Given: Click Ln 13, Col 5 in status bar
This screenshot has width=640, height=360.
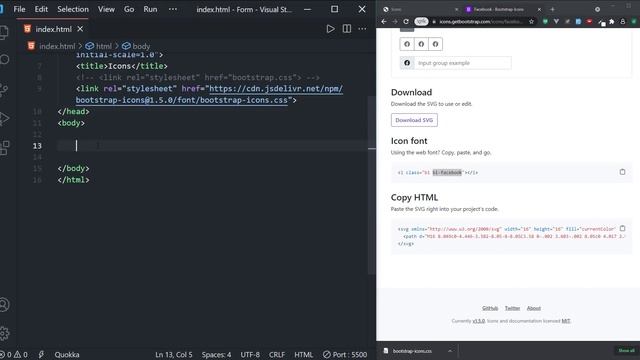Looking at the screenshot, I should tap(173, 354).
